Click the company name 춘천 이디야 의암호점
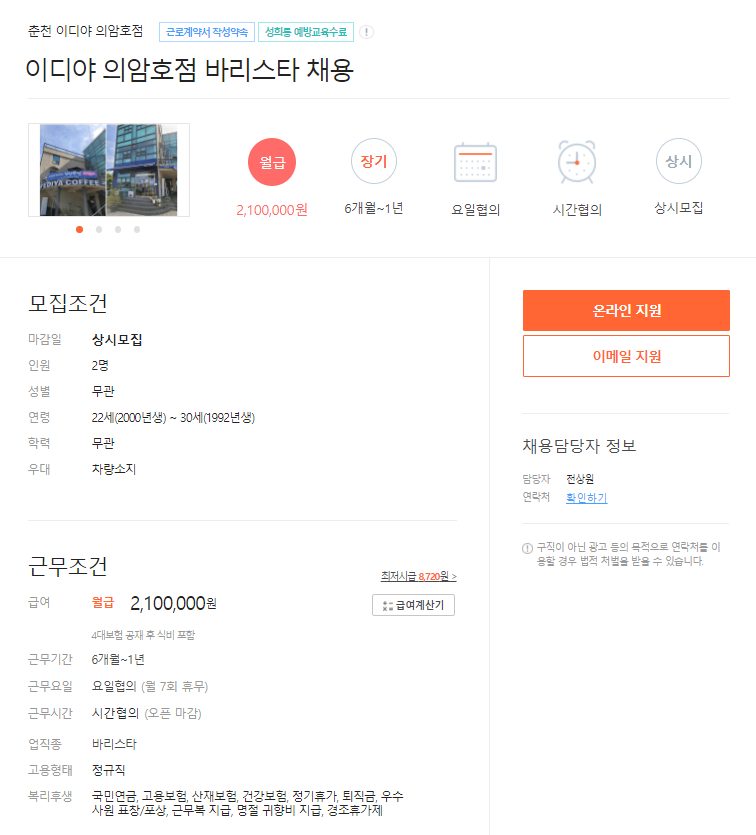 tap(86, 31)
